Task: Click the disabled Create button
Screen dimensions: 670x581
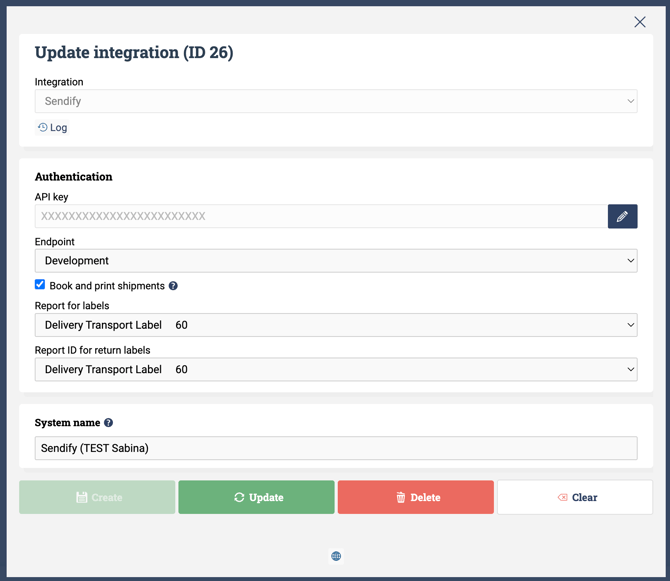Action: pyautogui.click(x=97, y=497)
